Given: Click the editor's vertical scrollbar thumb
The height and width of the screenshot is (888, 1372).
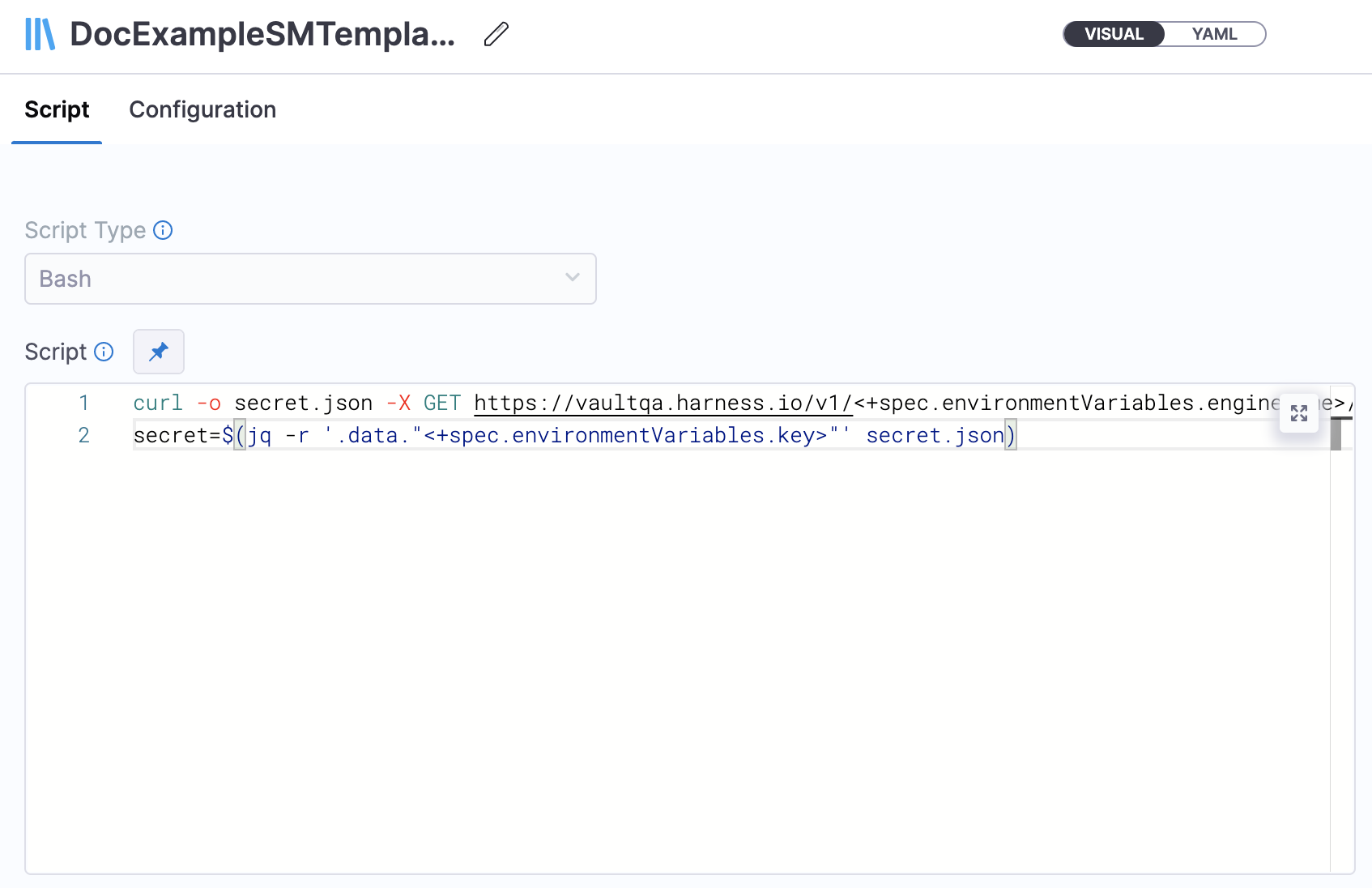Looking at the screenshot, I should click(1336, 434).
